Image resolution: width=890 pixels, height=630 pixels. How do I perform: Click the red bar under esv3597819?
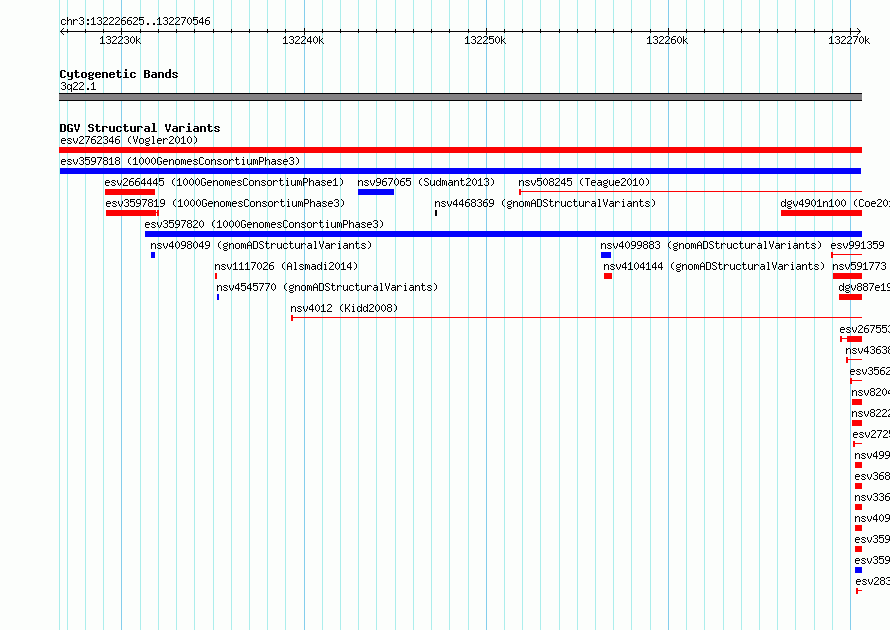(x=132, y=213)
